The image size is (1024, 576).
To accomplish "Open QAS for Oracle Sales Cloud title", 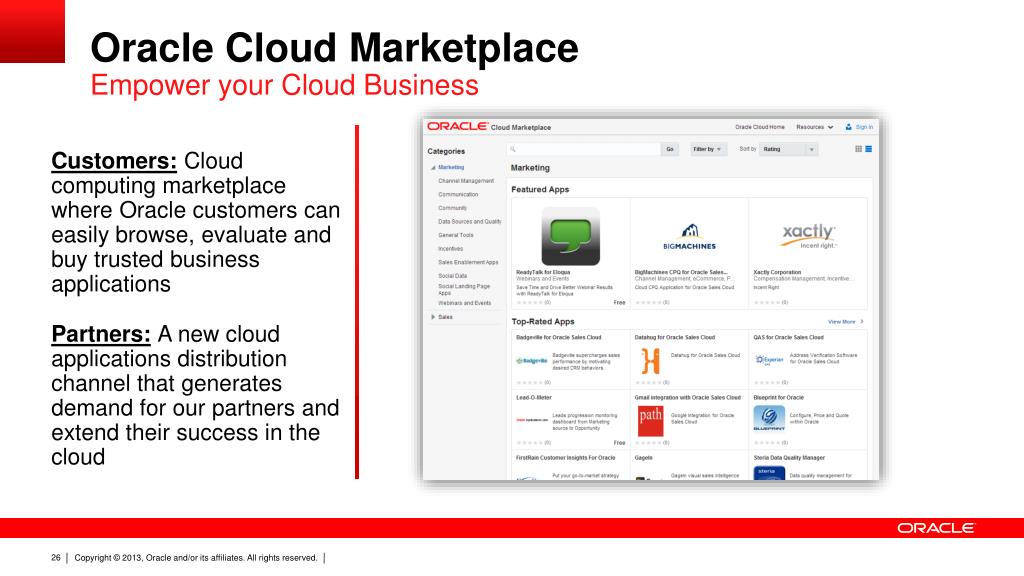I will (x=788, y=337).
